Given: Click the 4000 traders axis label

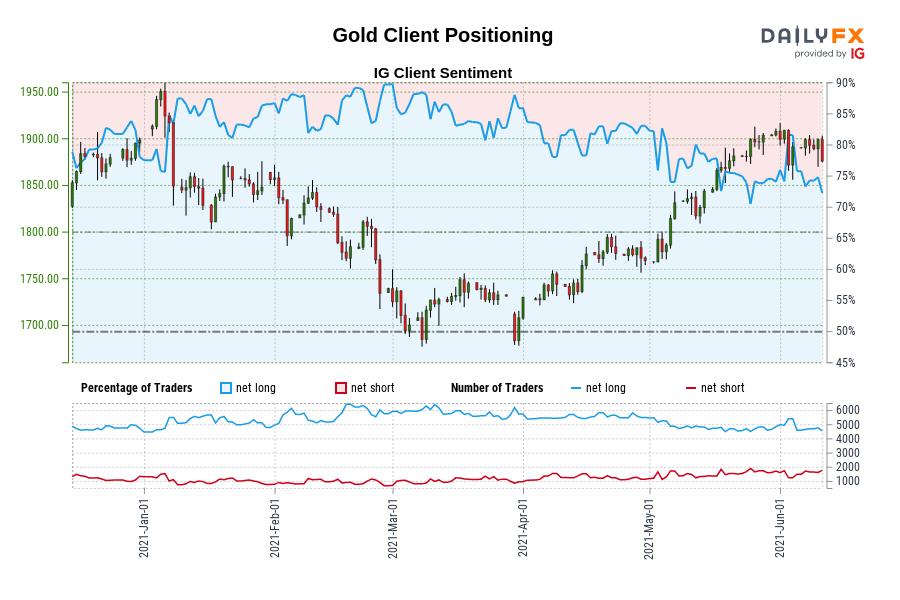Looking at the screenshot, I should tap(848, 439).
